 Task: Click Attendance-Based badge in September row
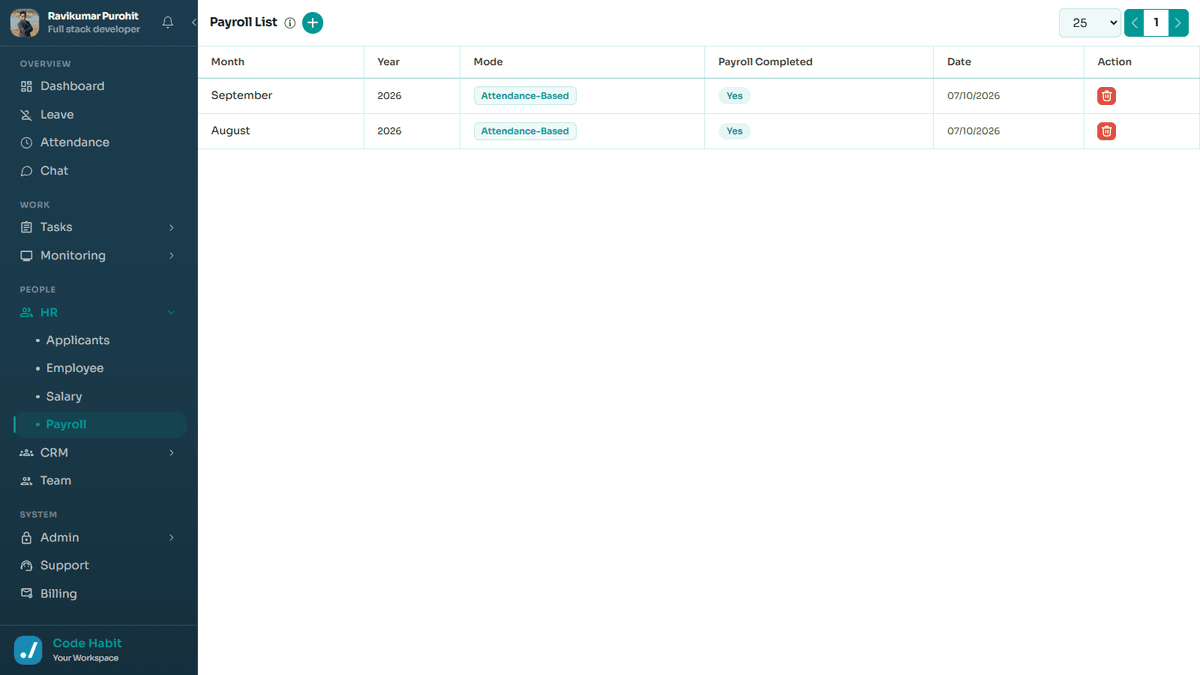pos(525,96)
